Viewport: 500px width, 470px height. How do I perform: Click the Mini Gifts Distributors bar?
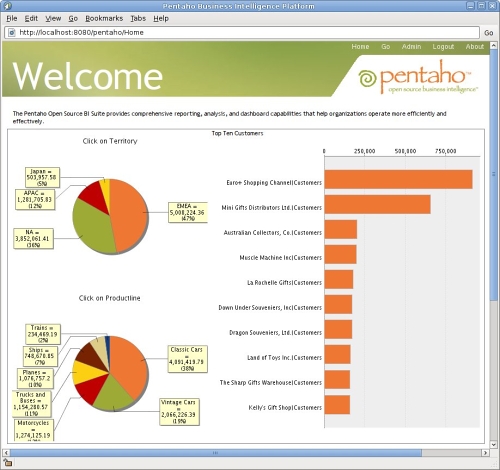pyautogui.click(x=377, y=204)
